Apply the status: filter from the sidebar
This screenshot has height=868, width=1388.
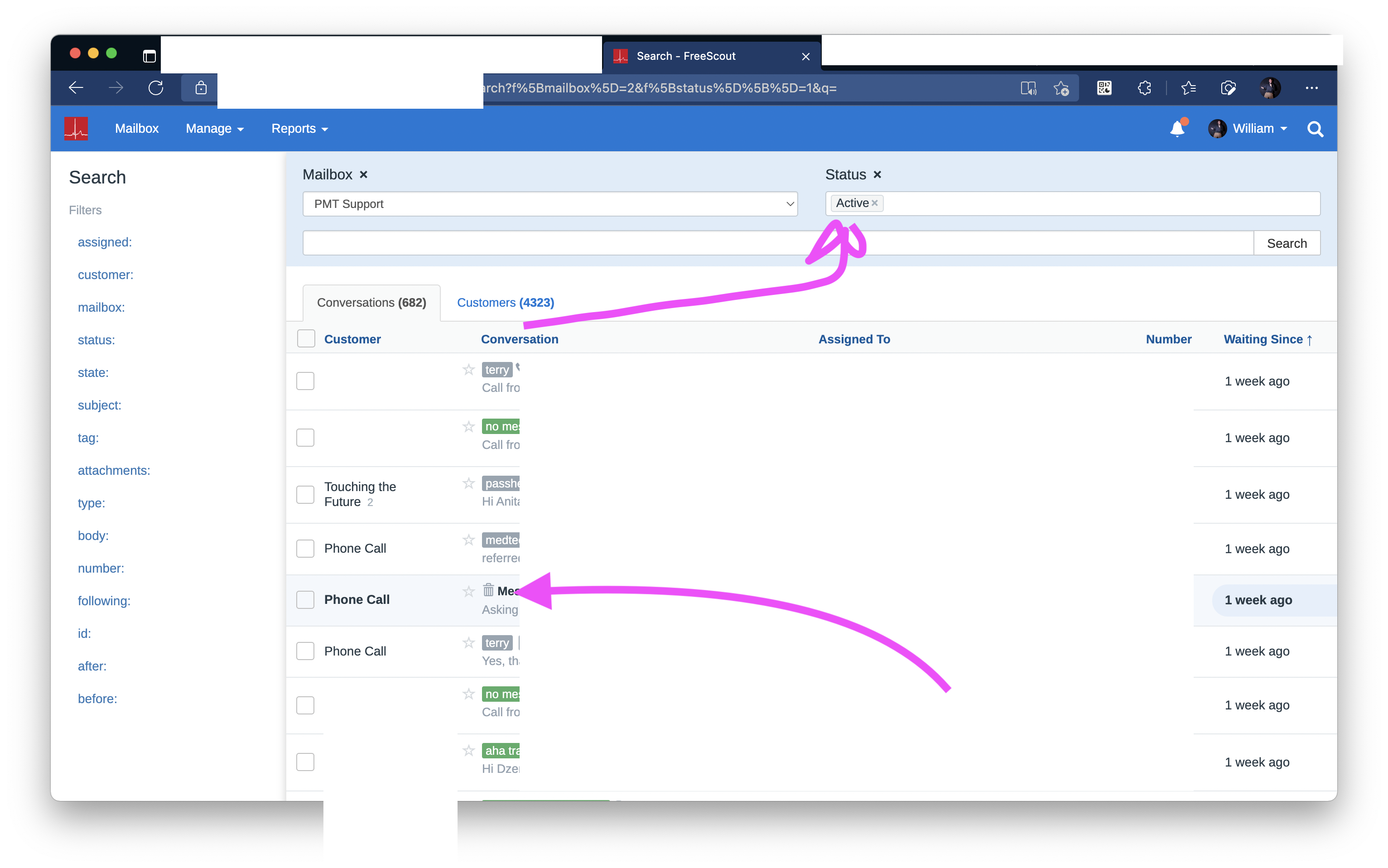pyautogui.click(x=96, y=340)
